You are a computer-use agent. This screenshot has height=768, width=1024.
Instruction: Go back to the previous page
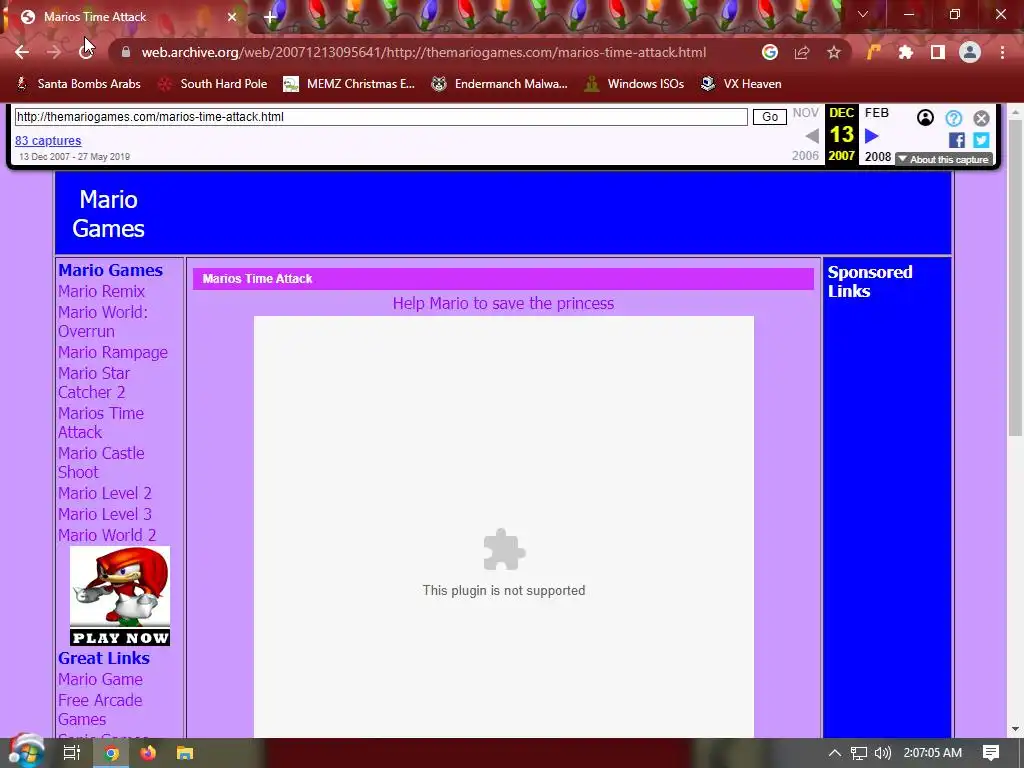22,52
